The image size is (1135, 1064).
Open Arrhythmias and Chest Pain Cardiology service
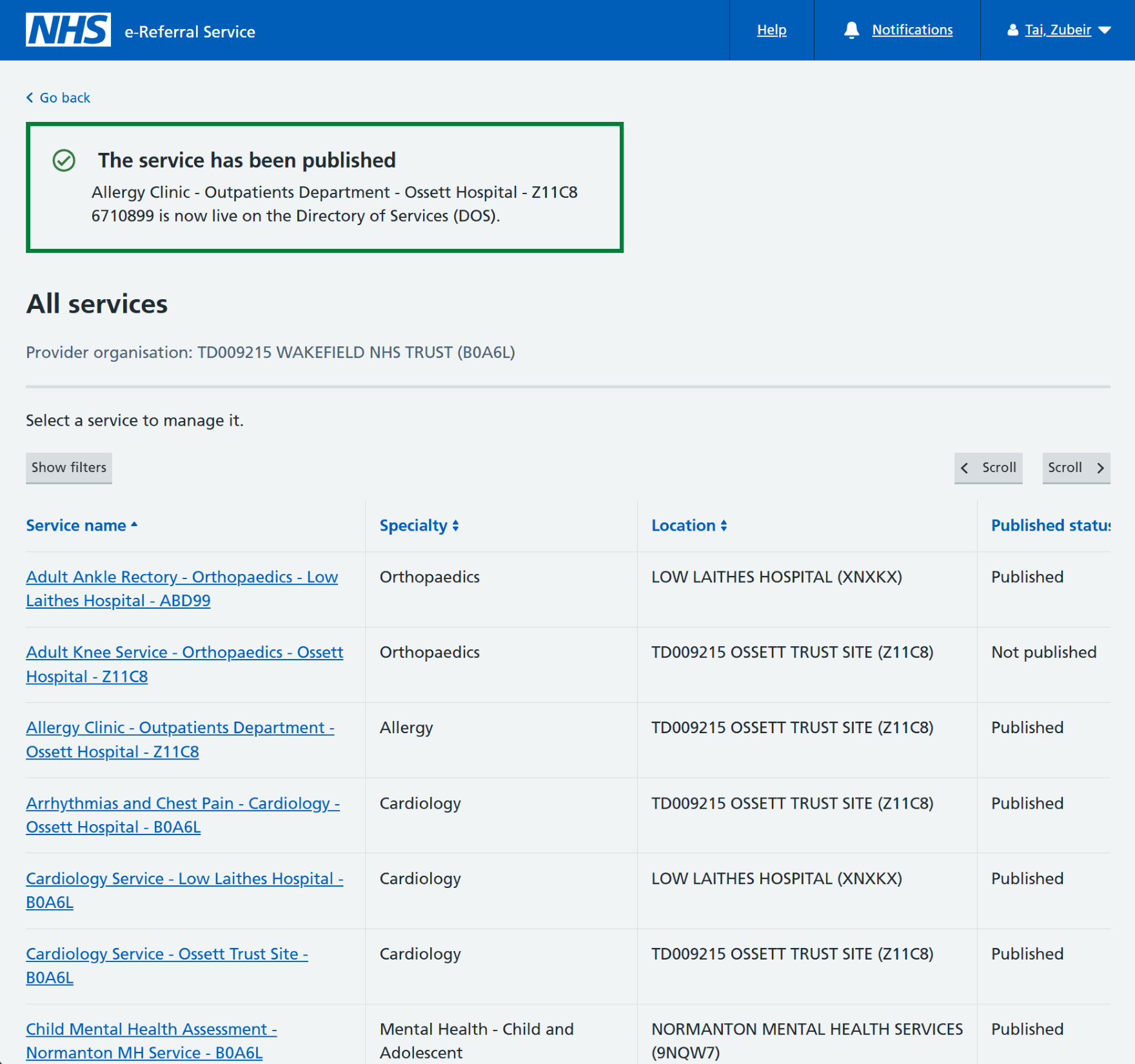tap(183, 815)
